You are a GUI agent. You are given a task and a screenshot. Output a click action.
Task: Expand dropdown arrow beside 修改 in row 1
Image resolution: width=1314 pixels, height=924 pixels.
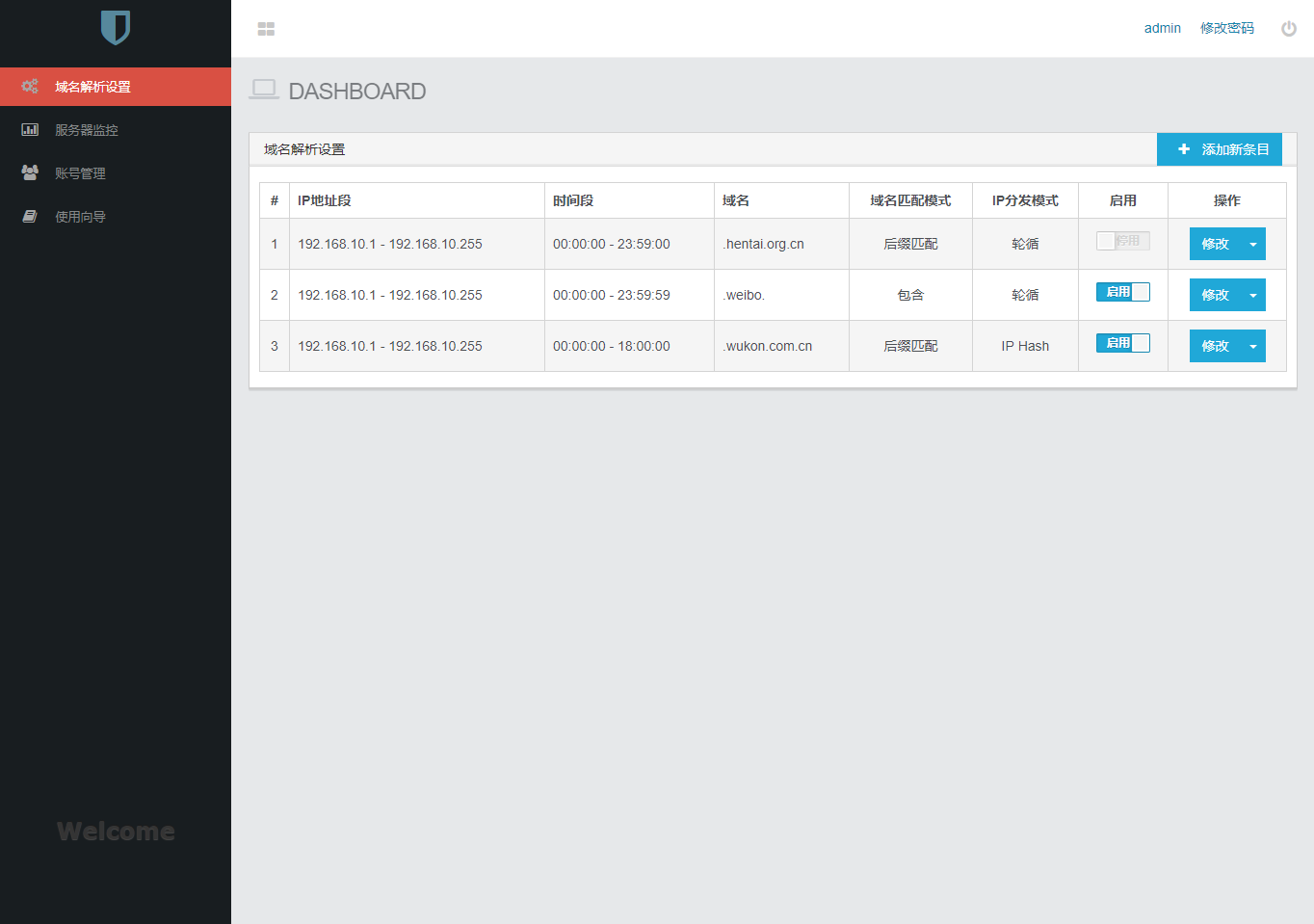click(1253, 244)
